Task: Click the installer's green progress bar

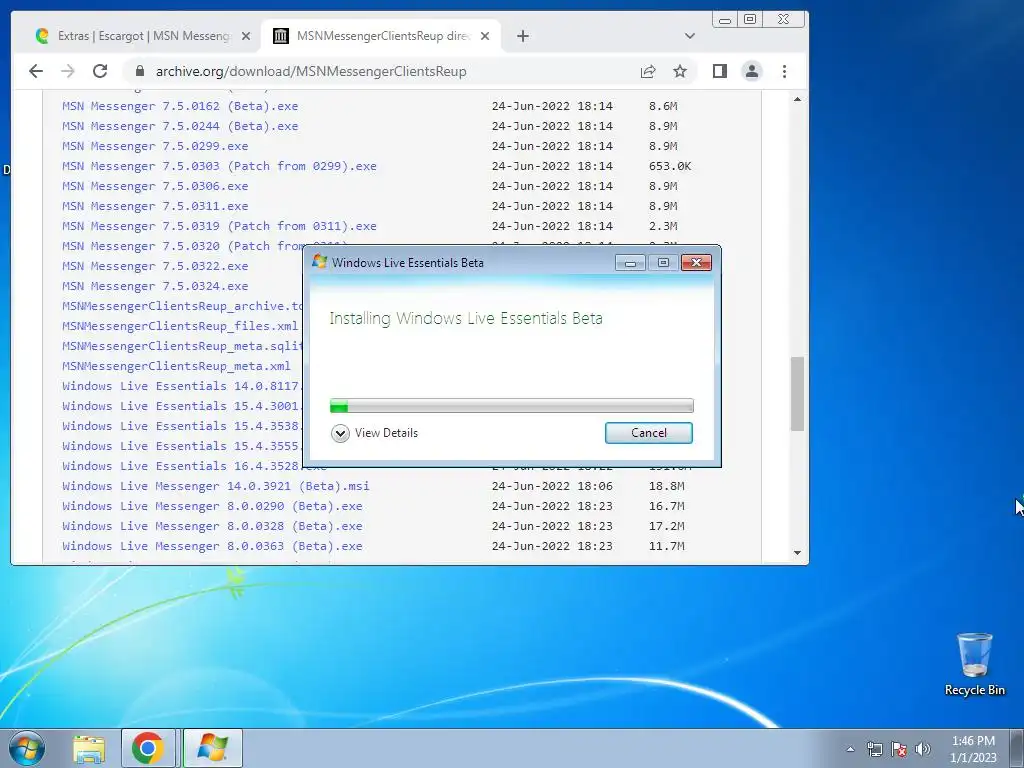Action: pos(511,406)
